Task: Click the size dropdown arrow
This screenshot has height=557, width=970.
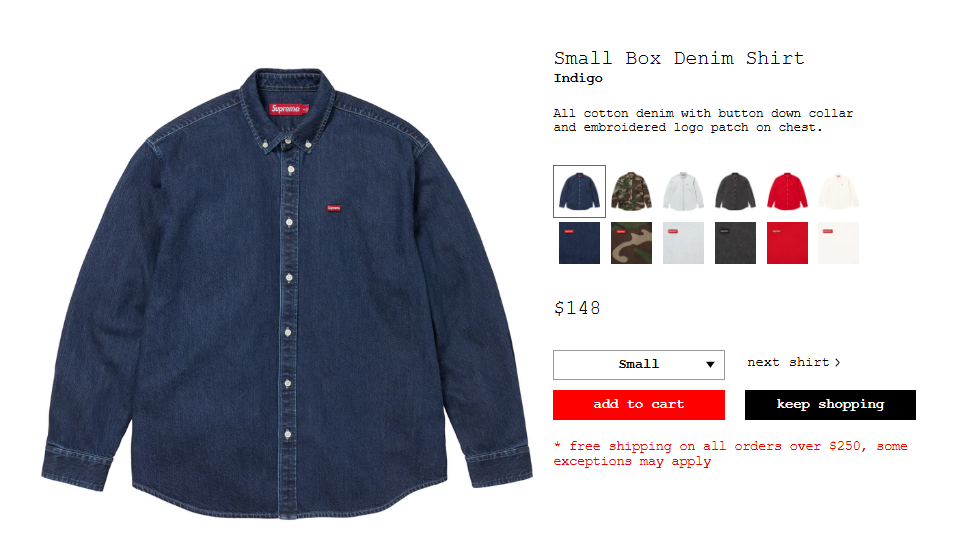Action: [710, 365]
